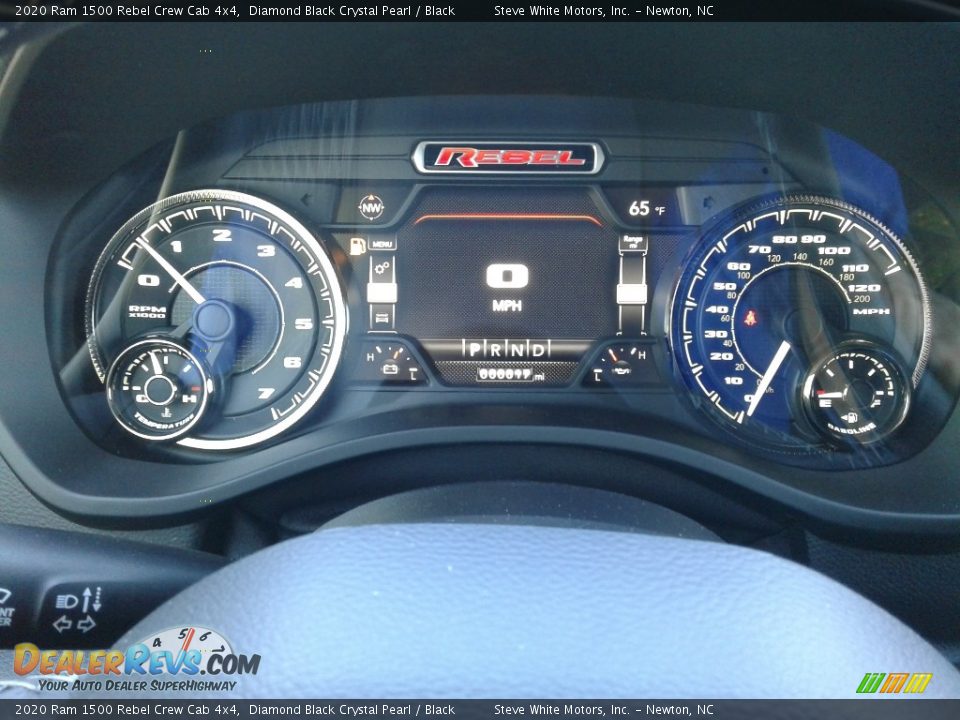Viewport: 960px width, 720px height.
Task: Click the NW compass indicator
Action: [371, 207]
